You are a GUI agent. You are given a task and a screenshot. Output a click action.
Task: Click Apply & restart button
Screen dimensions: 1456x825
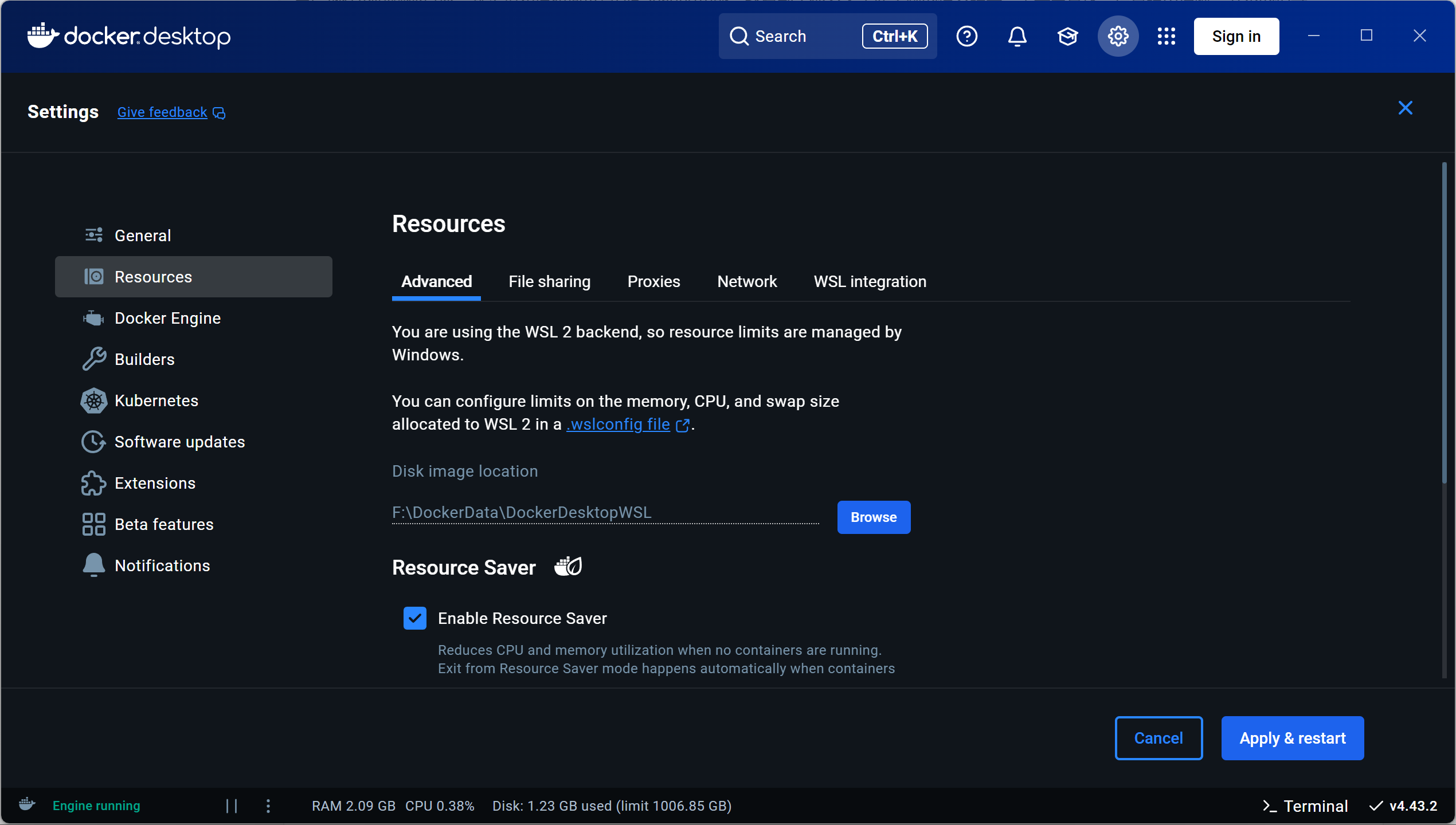point(1293,738)
